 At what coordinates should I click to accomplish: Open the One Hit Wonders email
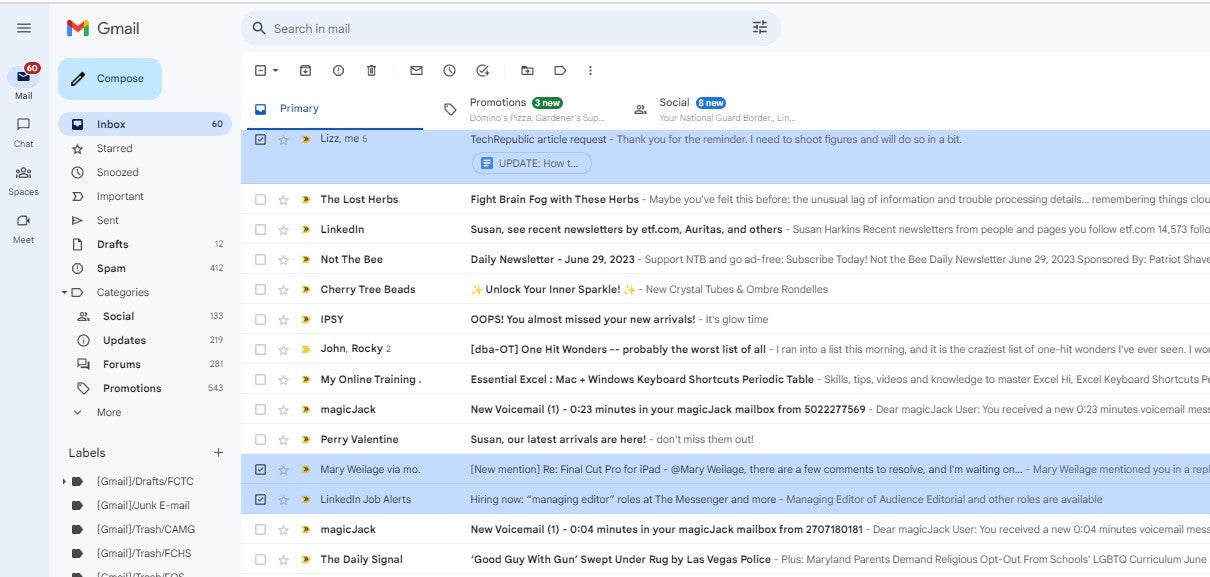tap(726, 349)
